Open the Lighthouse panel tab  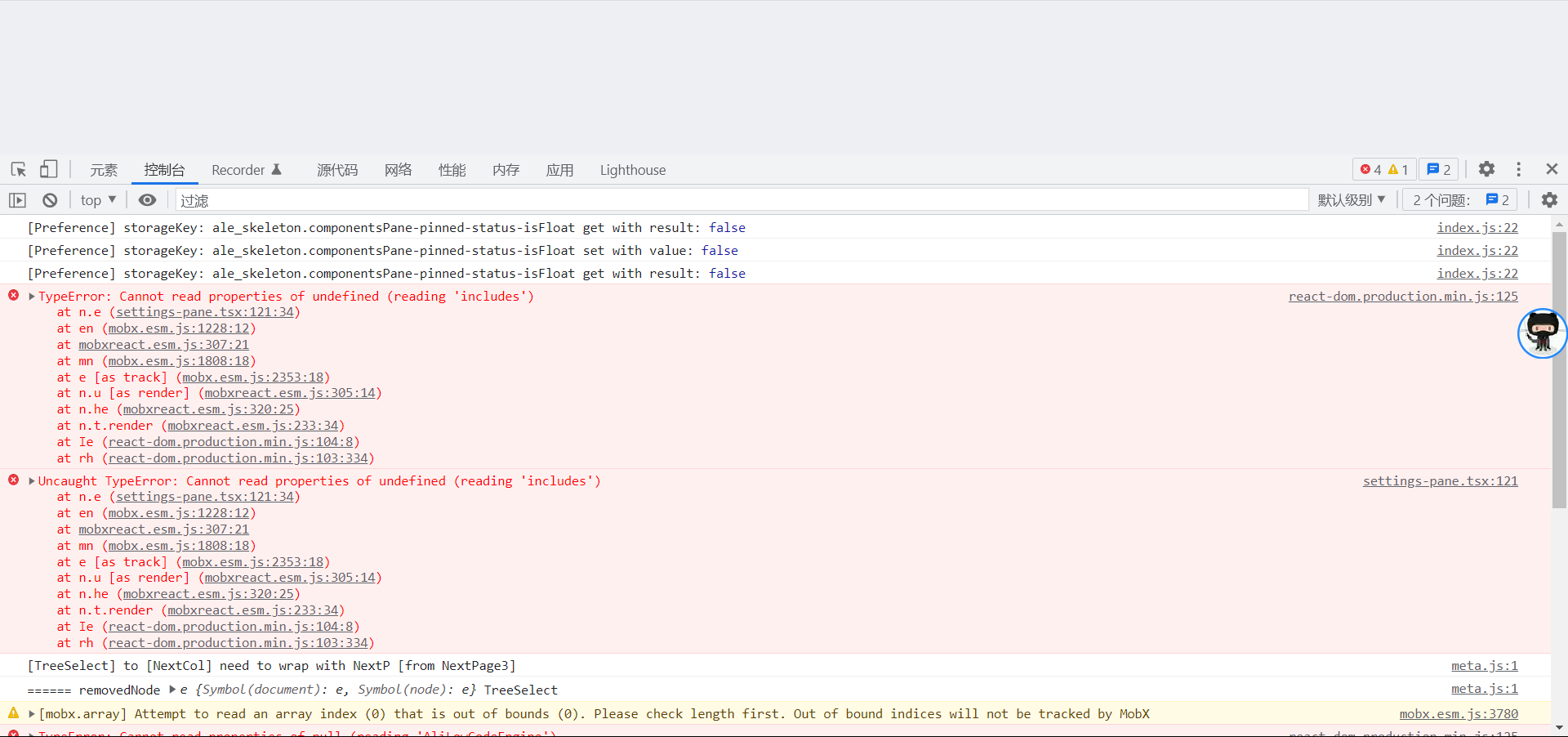tap(633, 169)
